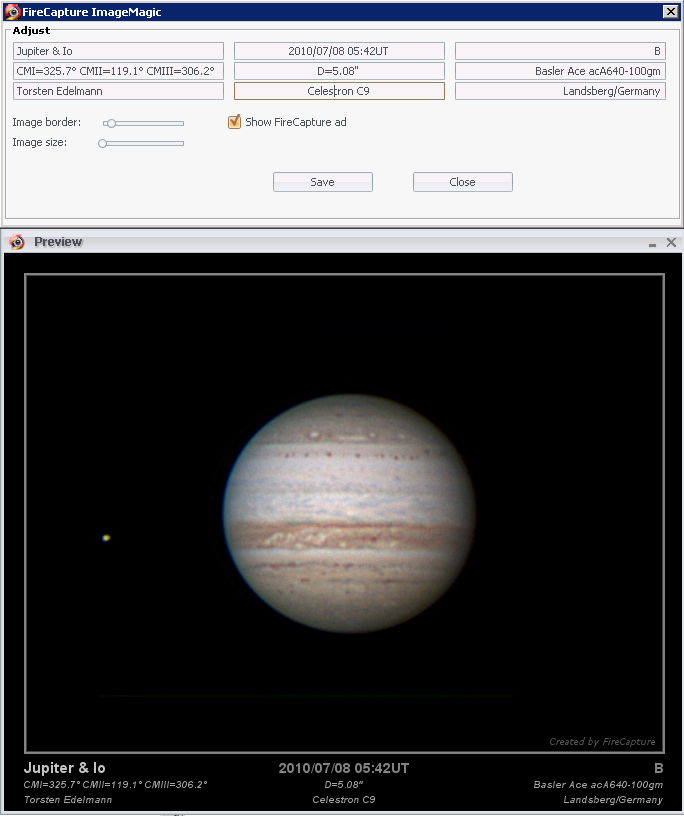Uncheck Show FireCapture ad checkbox
684x816 pixels.
[234, 122]
